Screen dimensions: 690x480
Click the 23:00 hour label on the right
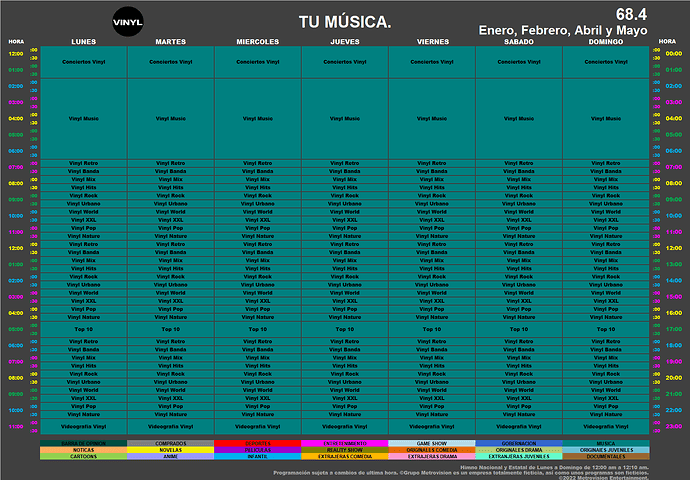(673, 426)
